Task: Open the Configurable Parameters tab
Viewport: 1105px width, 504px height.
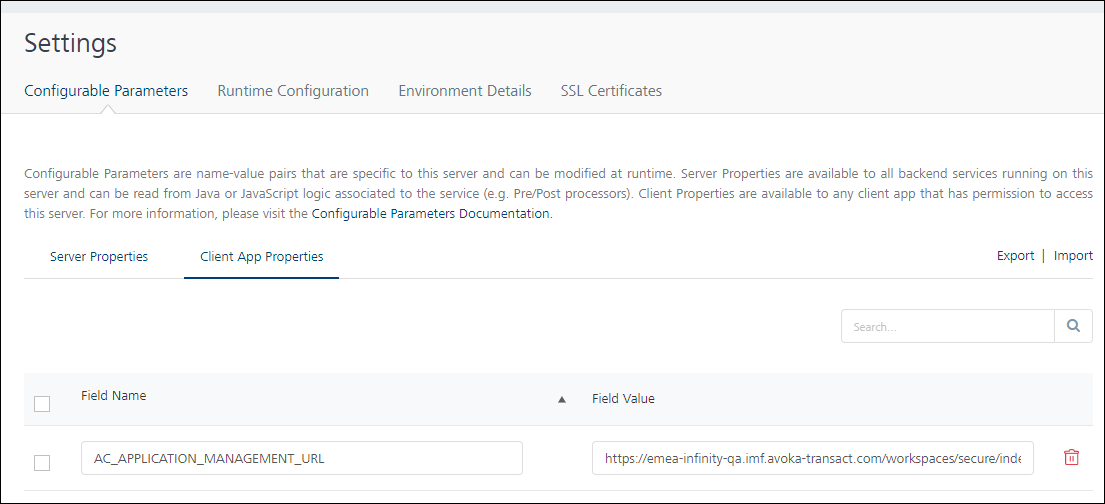Action: click(x=106, y=91)
